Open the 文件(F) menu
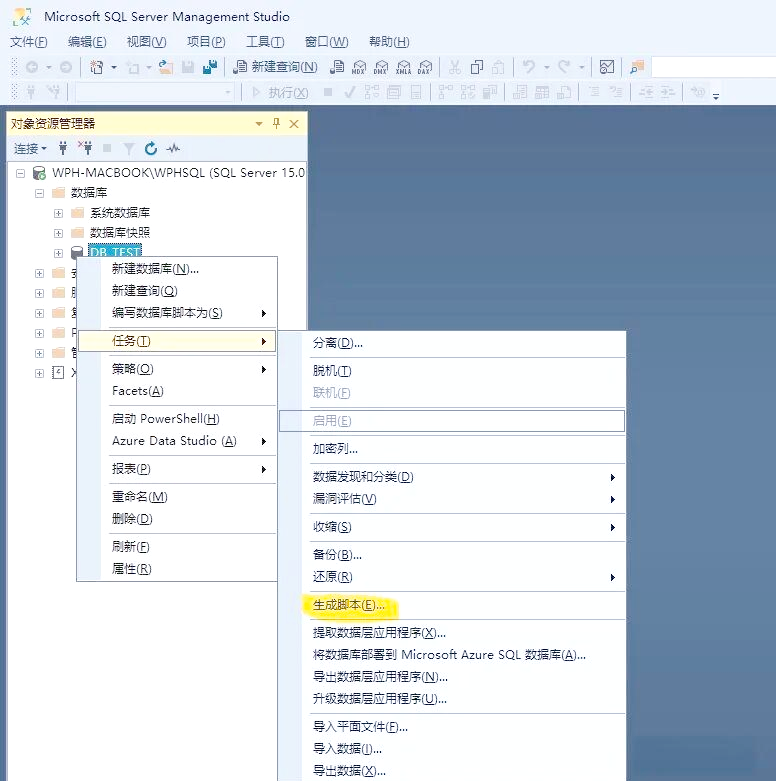 [x=29, y=42]
